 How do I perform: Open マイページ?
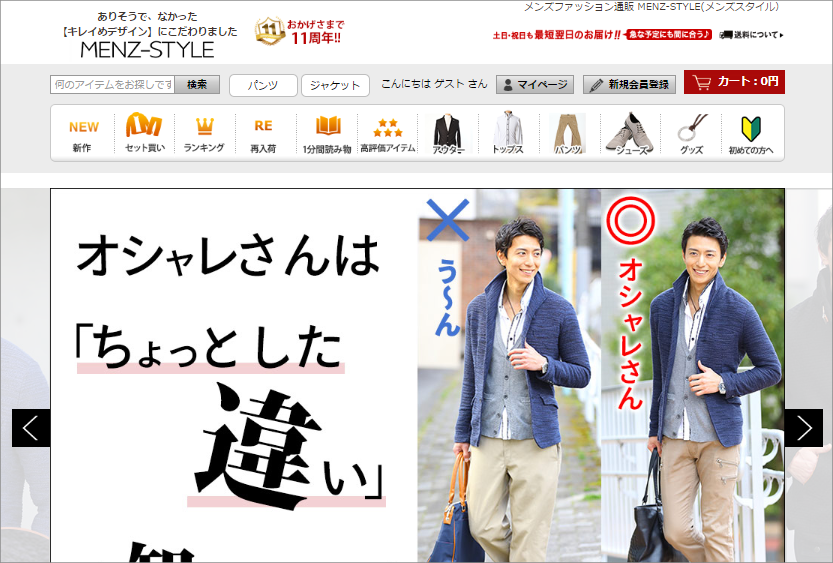(x=535, y=84)
